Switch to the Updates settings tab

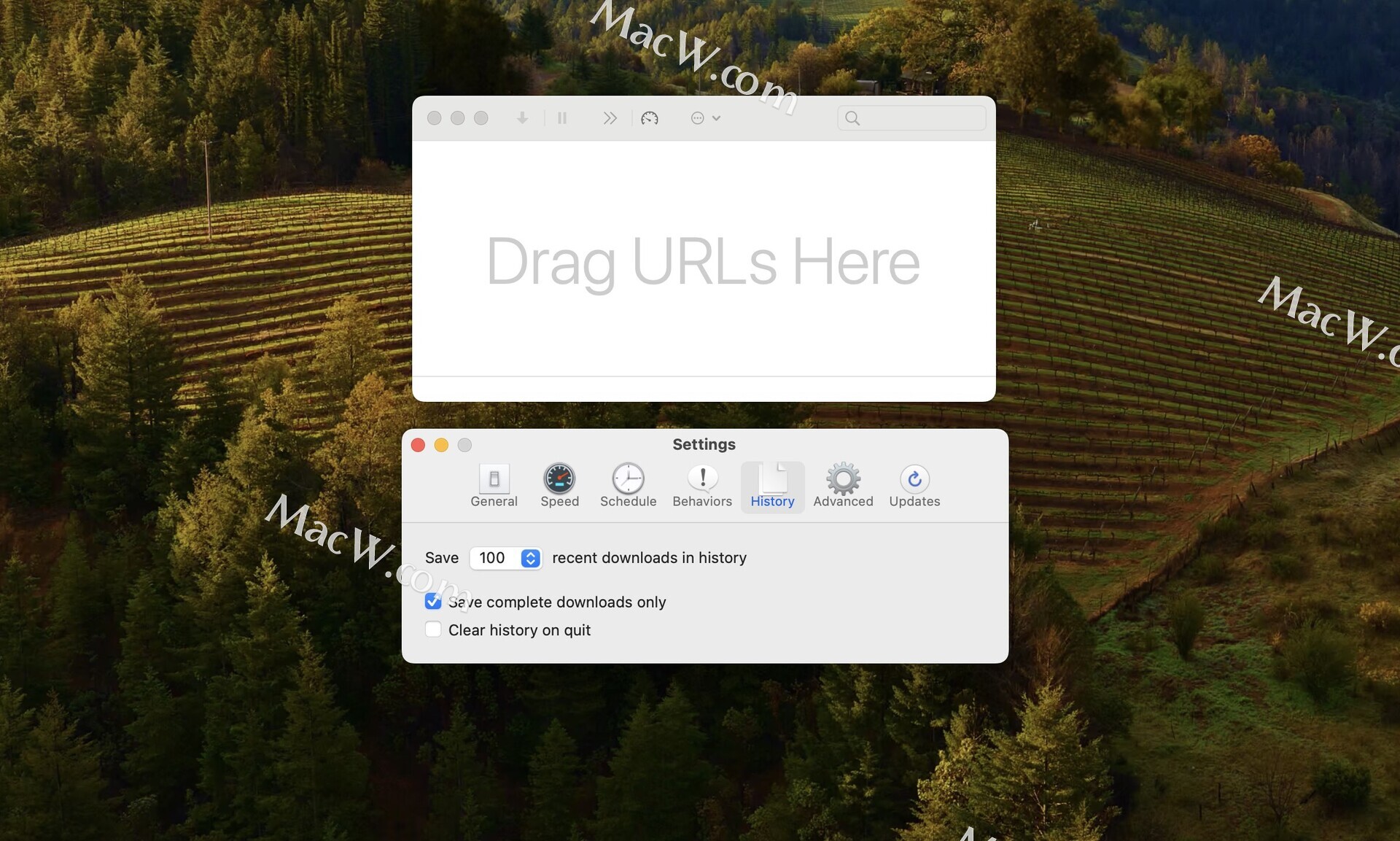coord(914,487)
